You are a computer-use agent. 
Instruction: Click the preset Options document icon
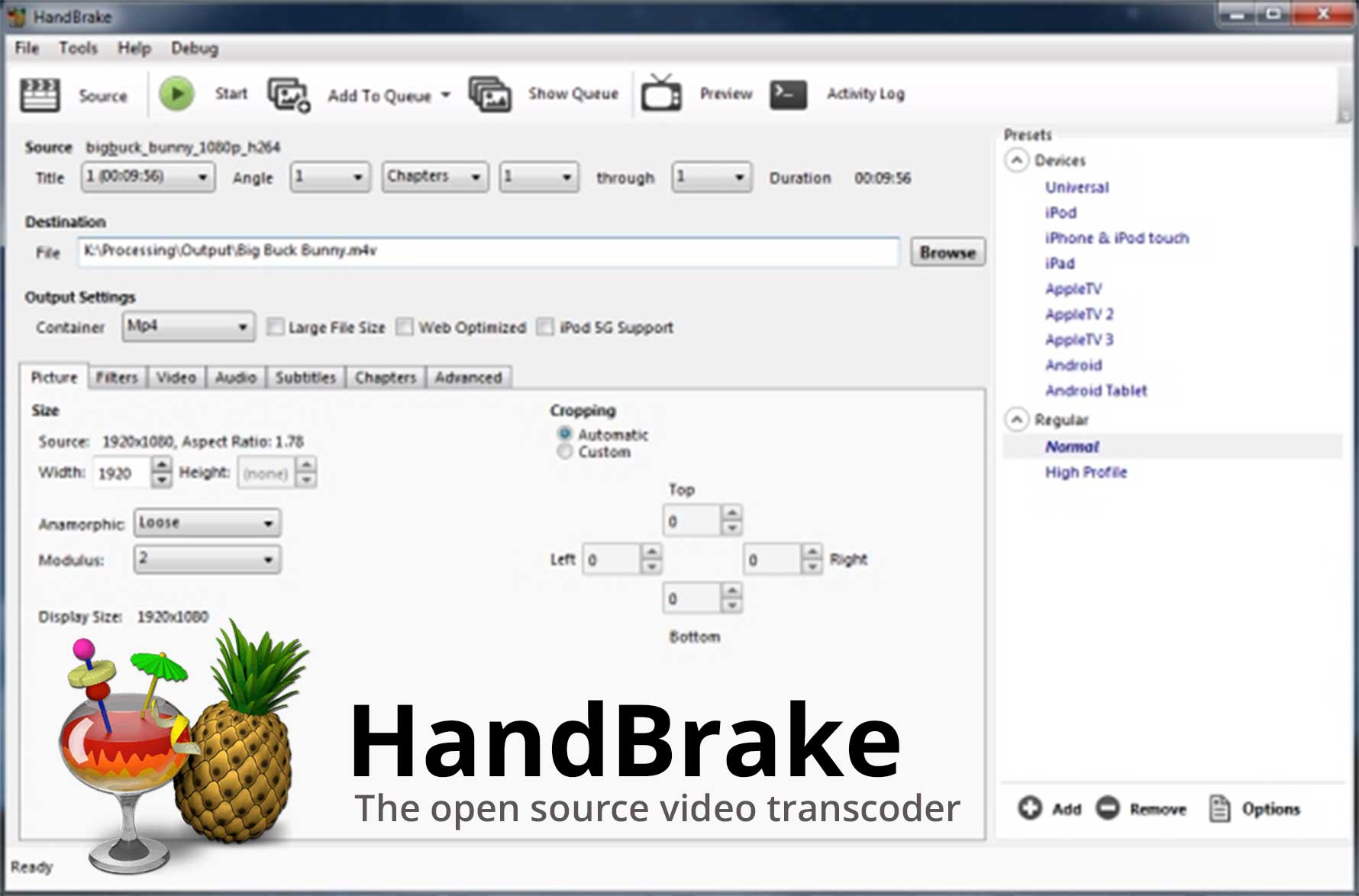[x=1219, y=808]
